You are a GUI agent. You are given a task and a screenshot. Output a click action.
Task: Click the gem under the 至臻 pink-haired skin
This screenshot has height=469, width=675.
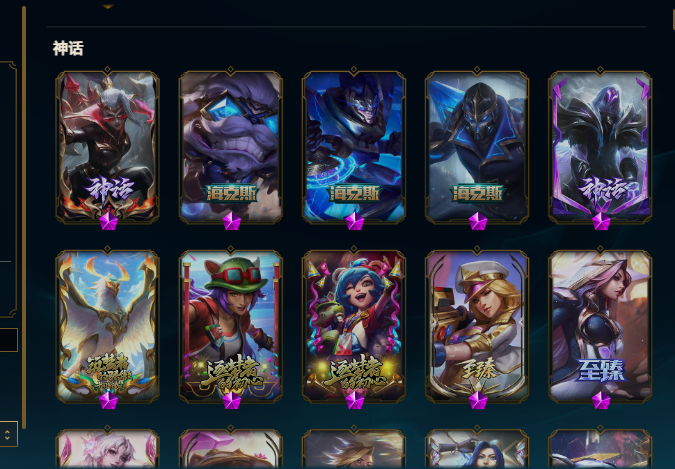(x=601, y=401)
